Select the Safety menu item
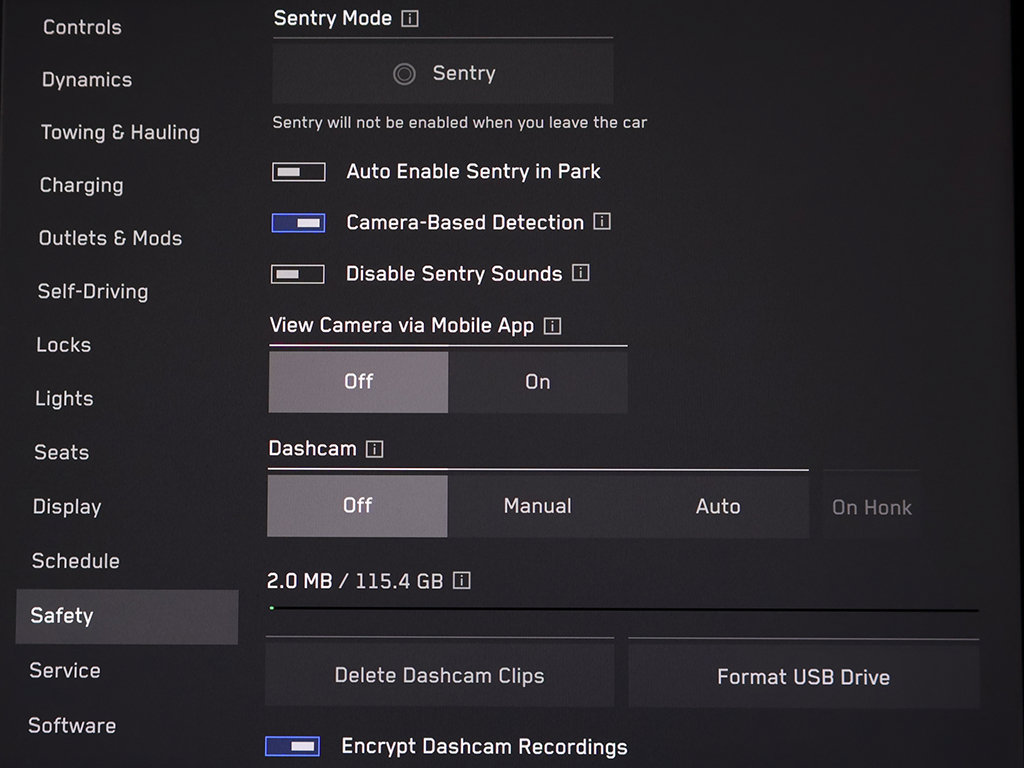 (127, 616)
